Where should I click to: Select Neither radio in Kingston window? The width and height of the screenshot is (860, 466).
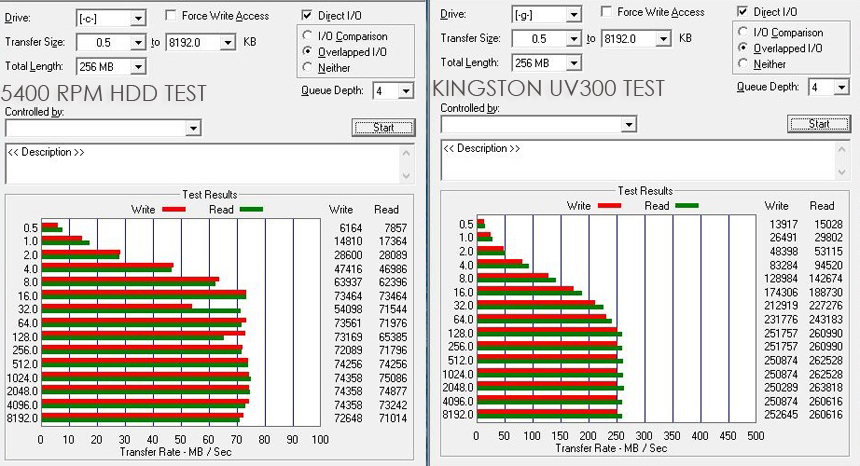pyautogui.click(x=743, y=64)
